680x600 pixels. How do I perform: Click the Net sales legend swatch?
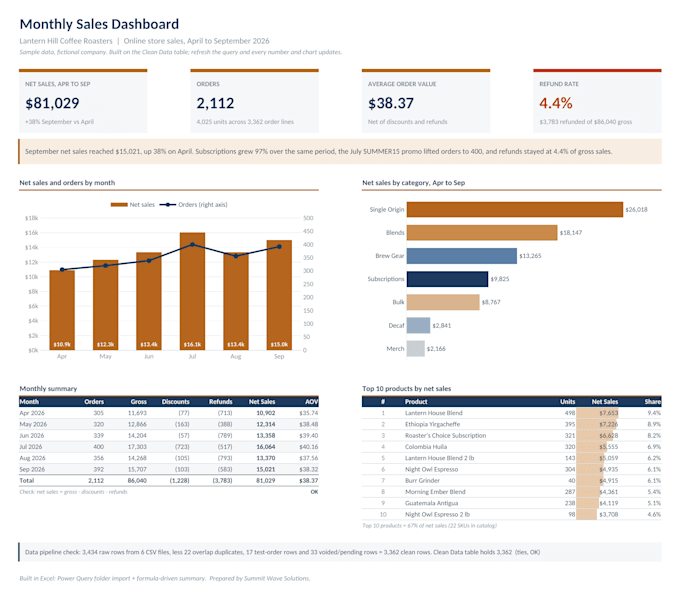[119, 205]
